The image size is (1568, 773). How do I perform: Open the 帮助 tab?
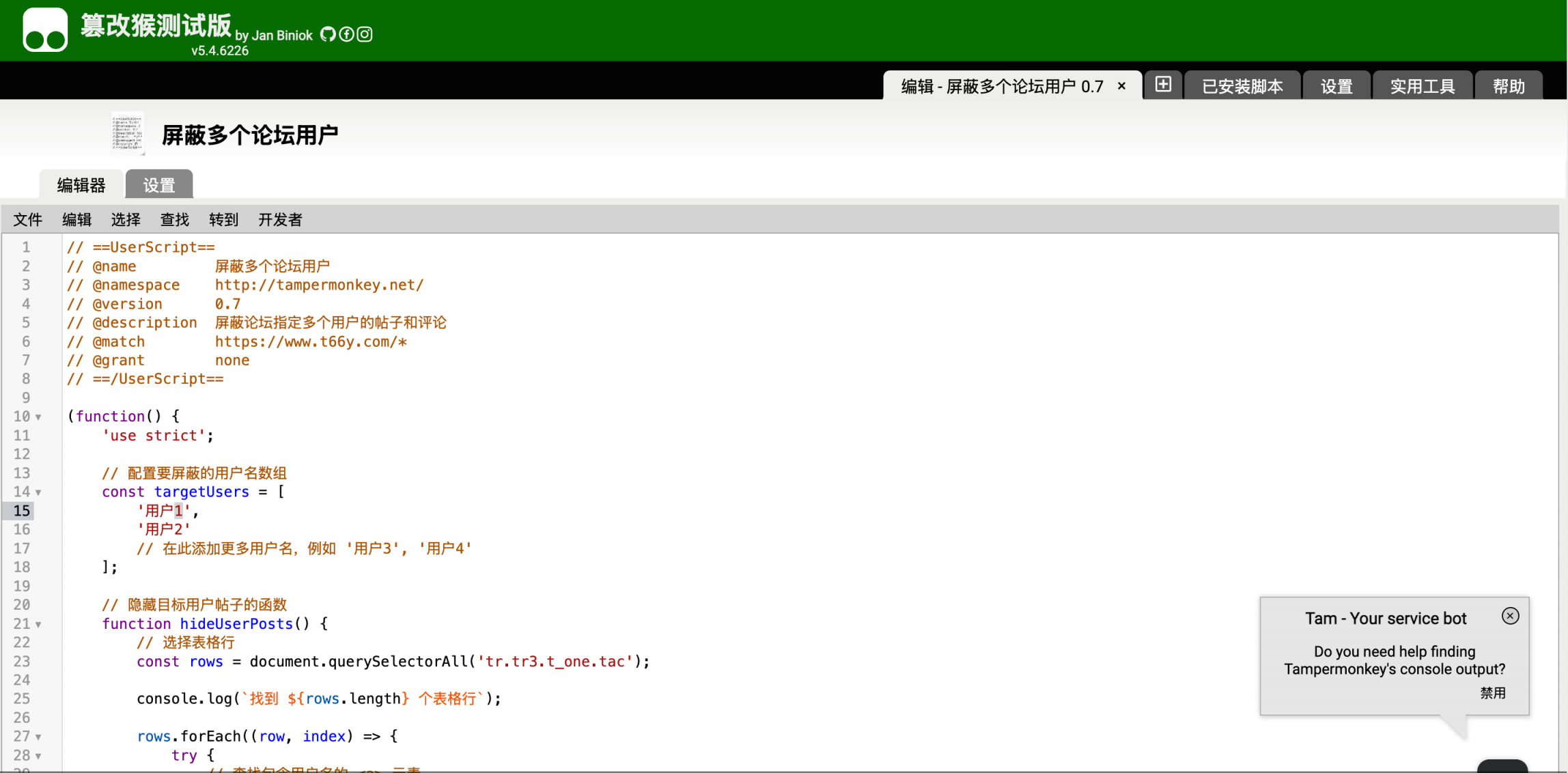[x=1508, y=87]
